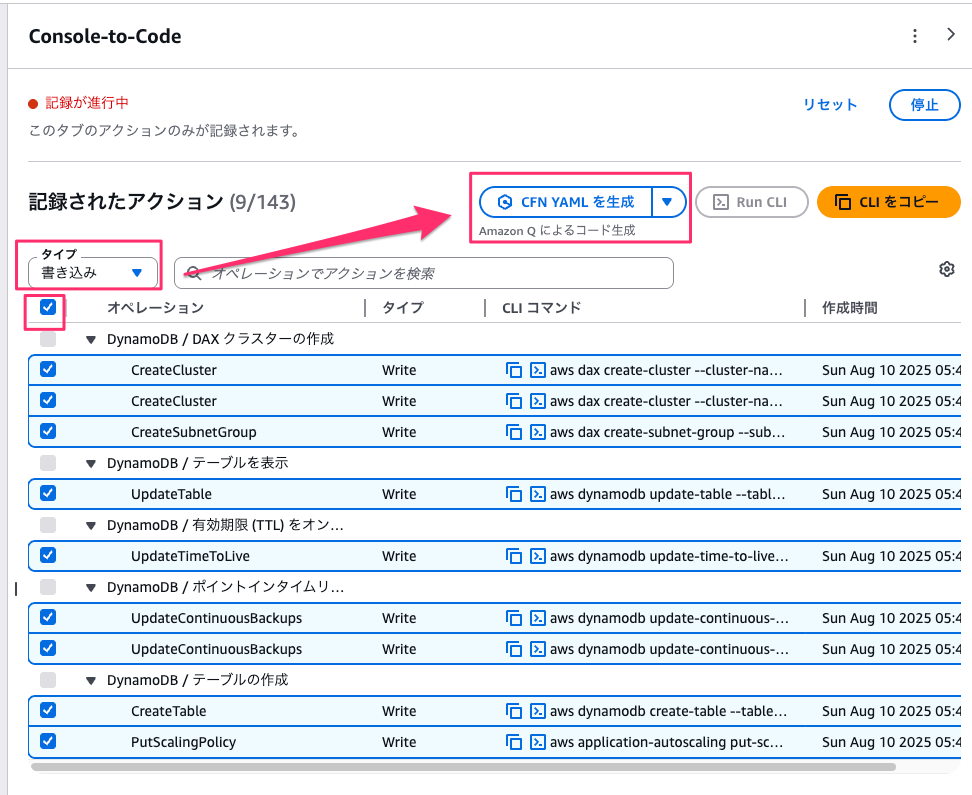Copy the UpdateTimeToLive CLI command

click(514, 556)
